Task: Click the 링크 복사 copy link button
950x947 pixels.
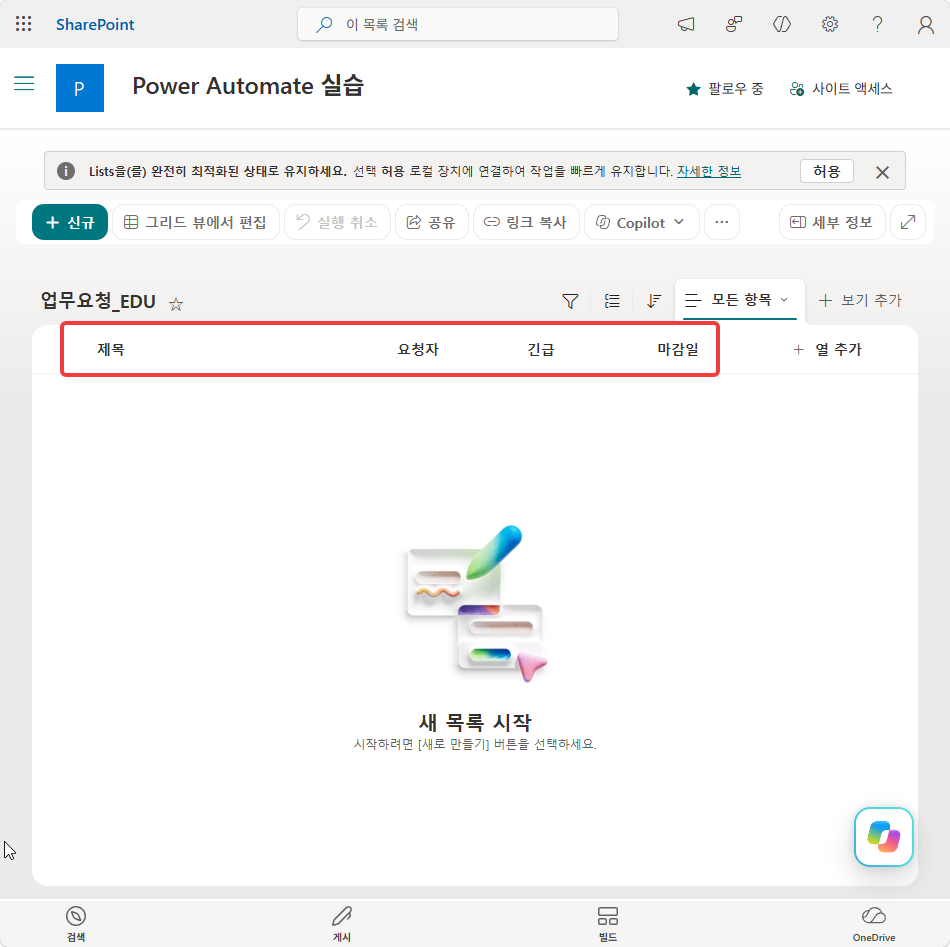Action: (x=526, y=222)
